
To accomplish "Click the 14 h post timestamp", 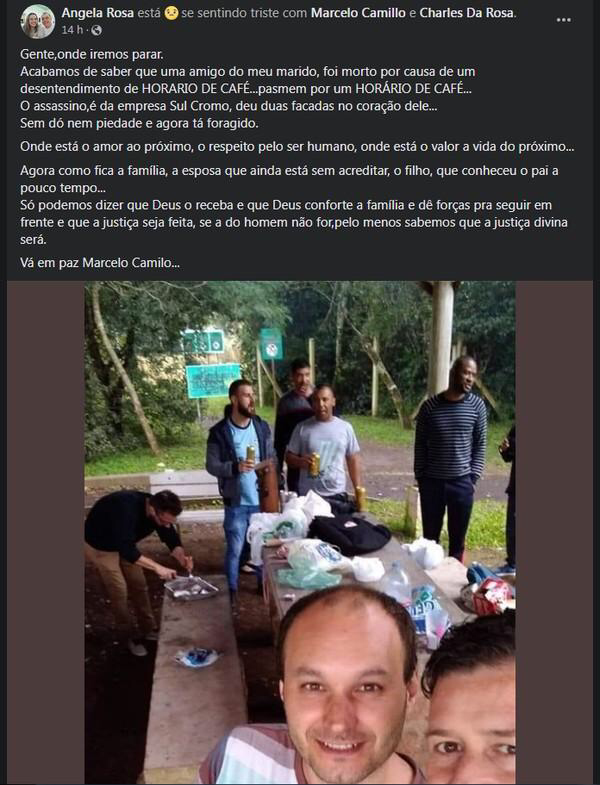I will [72, 31].
